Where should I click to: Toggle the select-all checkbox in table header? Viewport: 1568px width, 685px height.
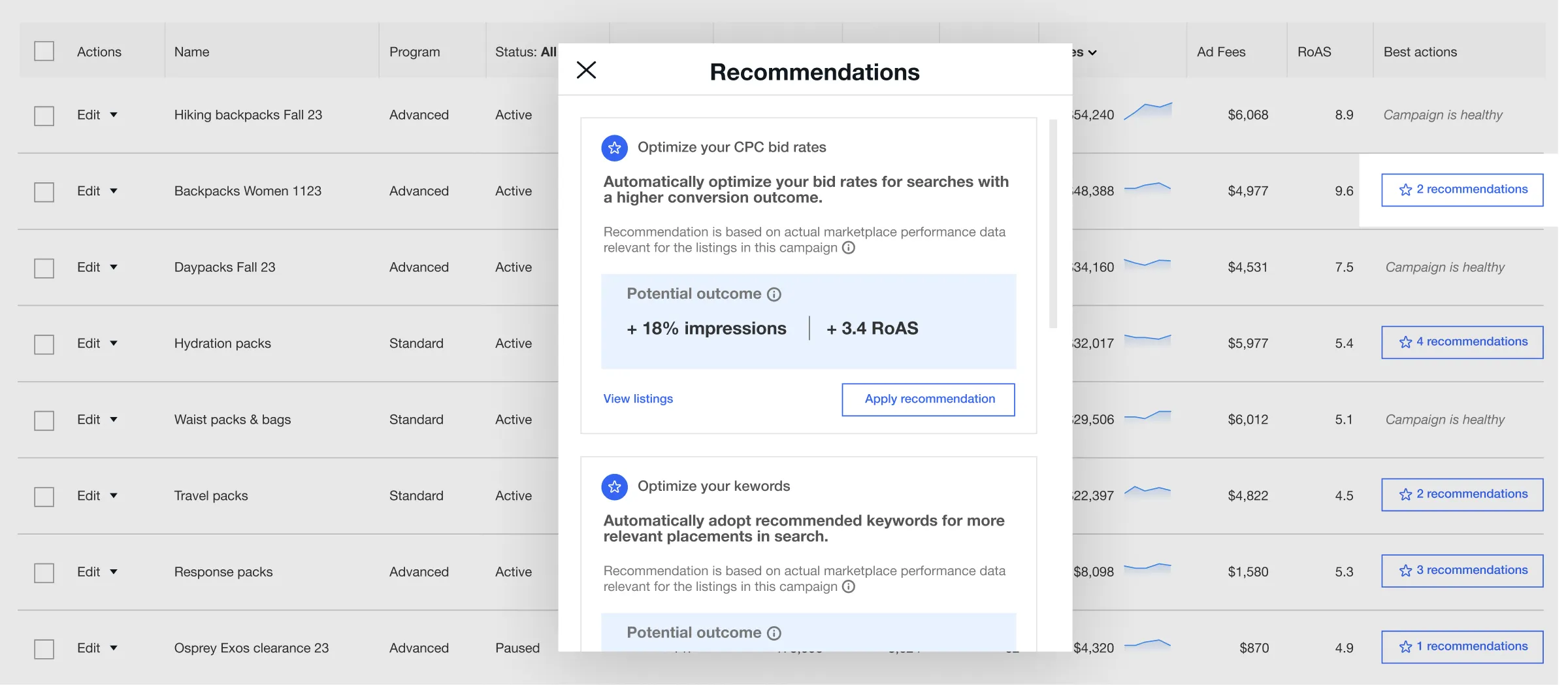44,51
